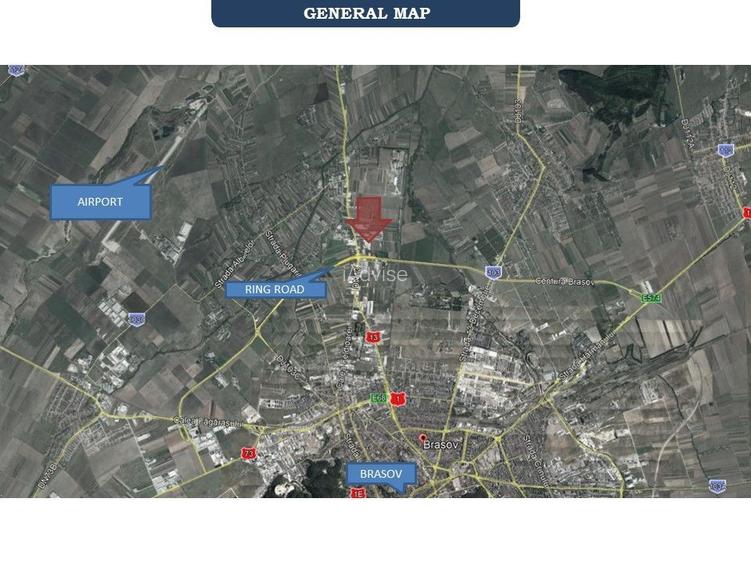751x563 pixels.
Task: Click the GENERAL MAP title banner
Action: 366,13
